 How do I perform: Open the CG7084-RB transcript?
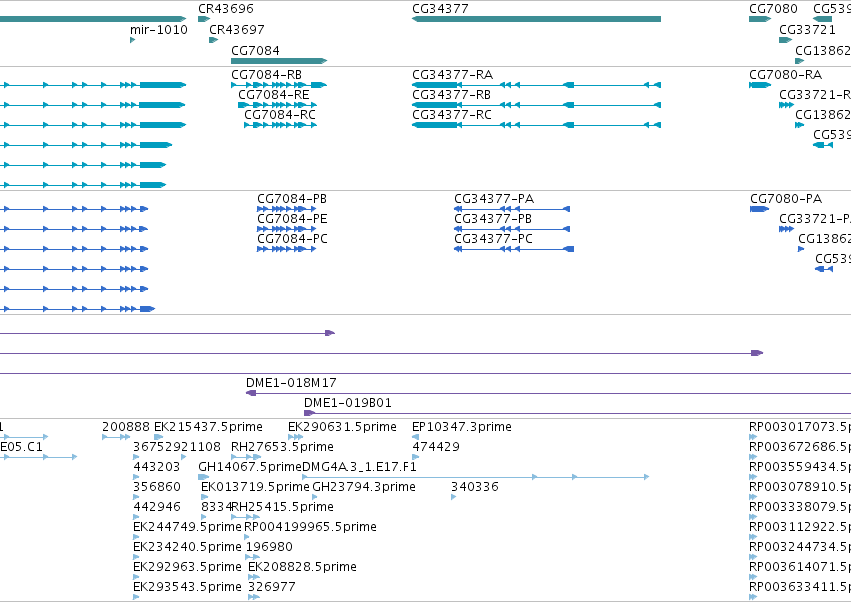pyautogui.click(x=279, y=85)
